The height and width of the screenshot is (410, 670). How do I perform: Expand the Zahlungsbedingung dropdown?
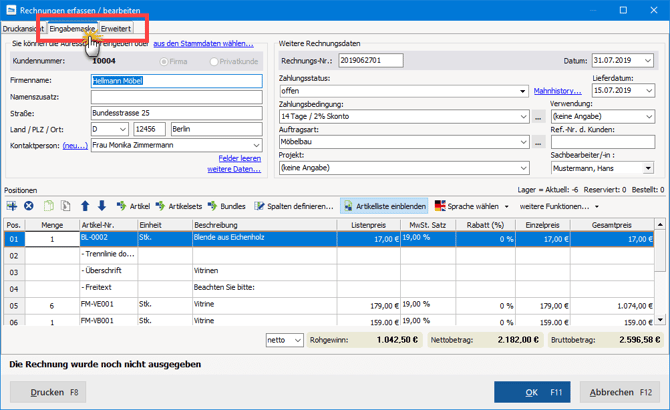tap(523, 117)
